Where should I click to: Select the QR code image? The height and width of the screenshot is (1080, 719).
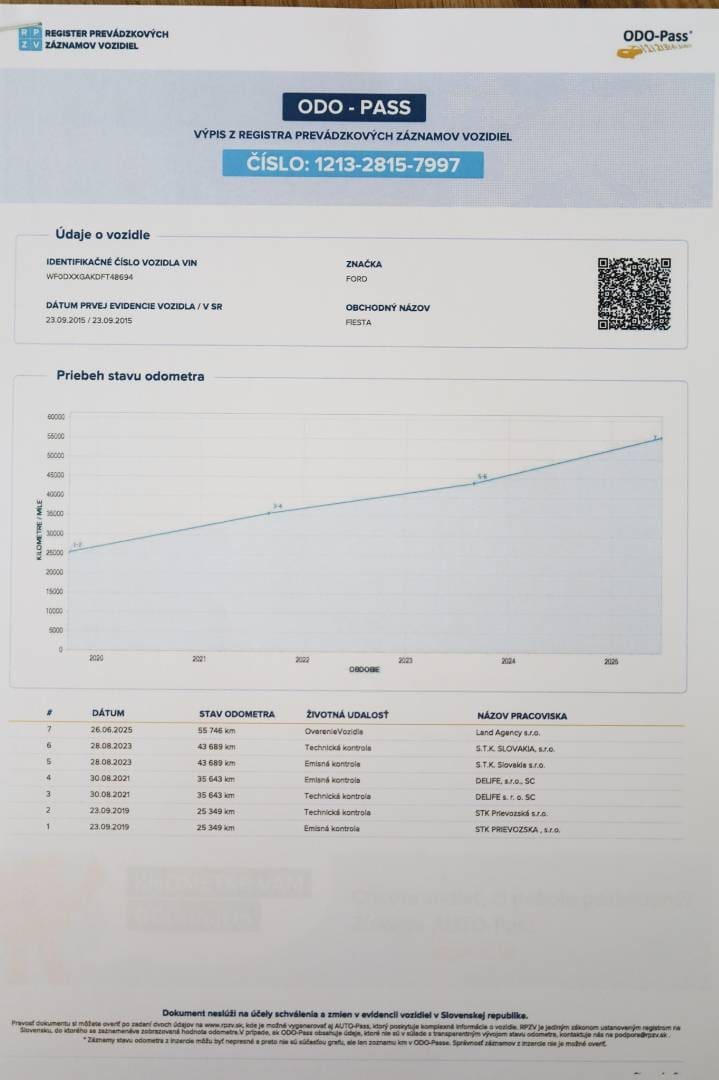point(634,293)
